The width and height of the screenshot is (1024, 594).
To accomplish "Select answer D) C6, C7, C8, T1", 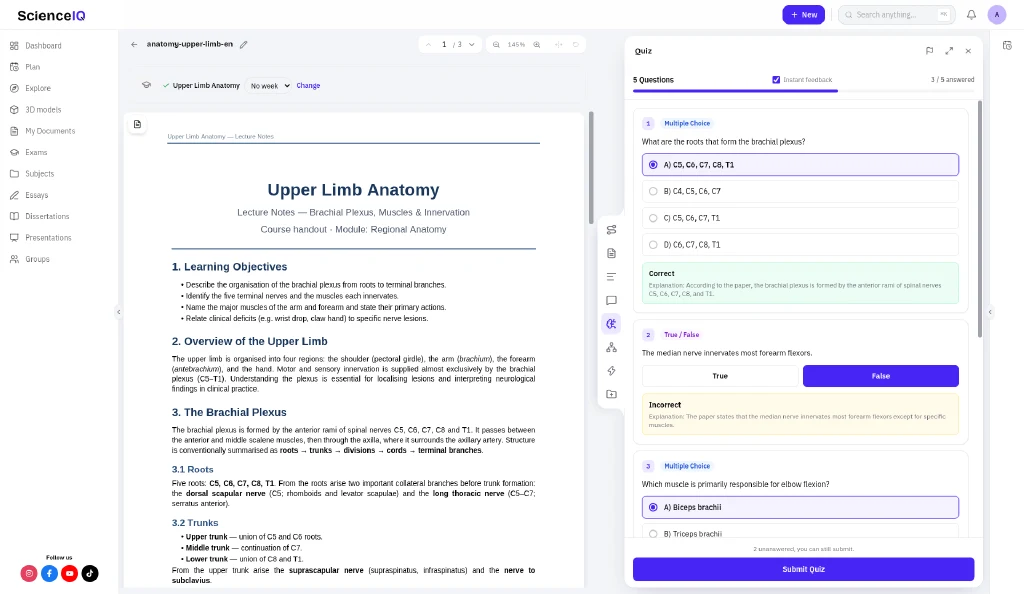I will click(x=800, y=245).
